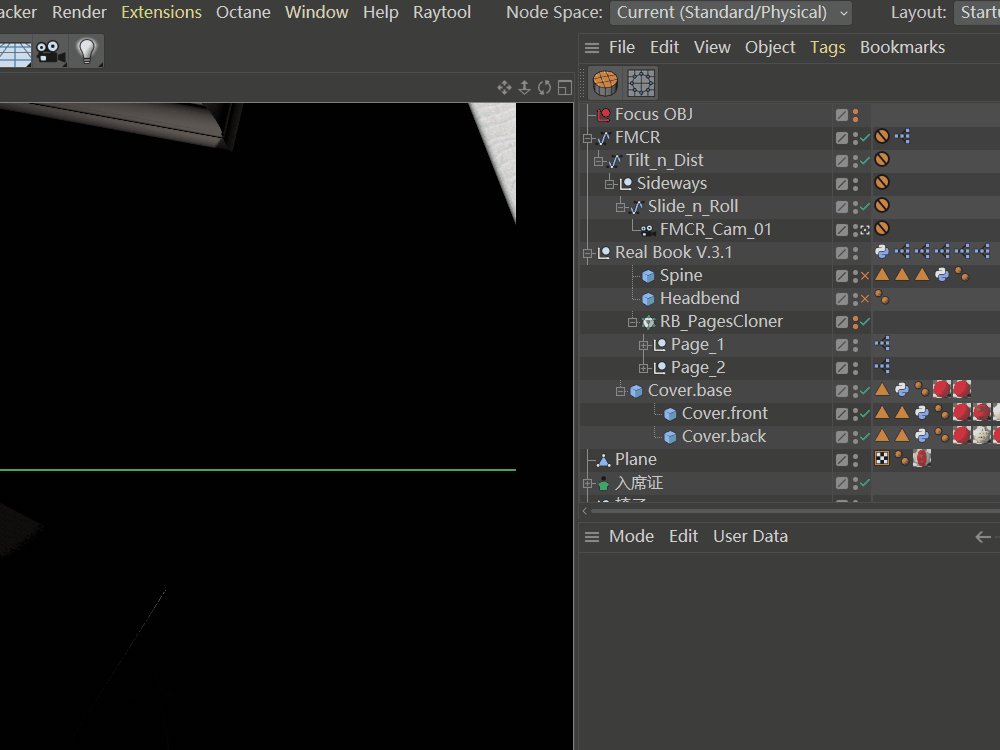This screenshot has width=1000, height=750.
Task: Click User Data in Attribute Manager
Action: point(750,536)
